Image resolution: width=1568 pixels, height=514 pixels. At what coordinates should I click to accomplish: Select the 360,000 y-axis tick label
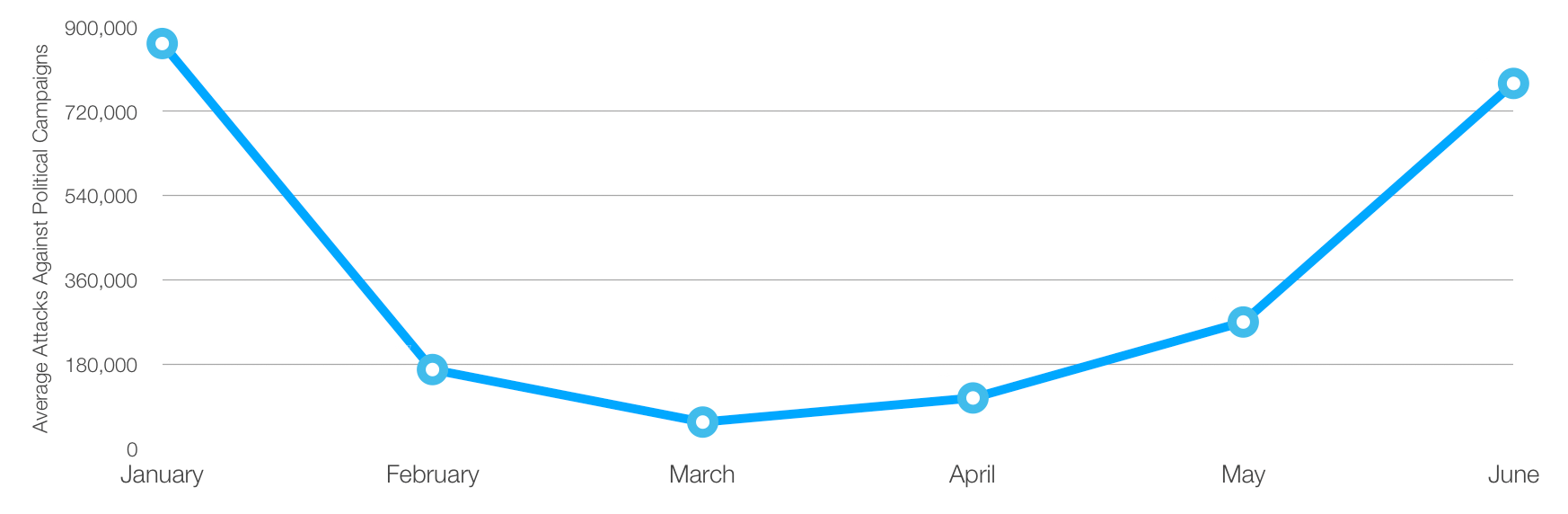pyautogui.click(x=101, y=280)
